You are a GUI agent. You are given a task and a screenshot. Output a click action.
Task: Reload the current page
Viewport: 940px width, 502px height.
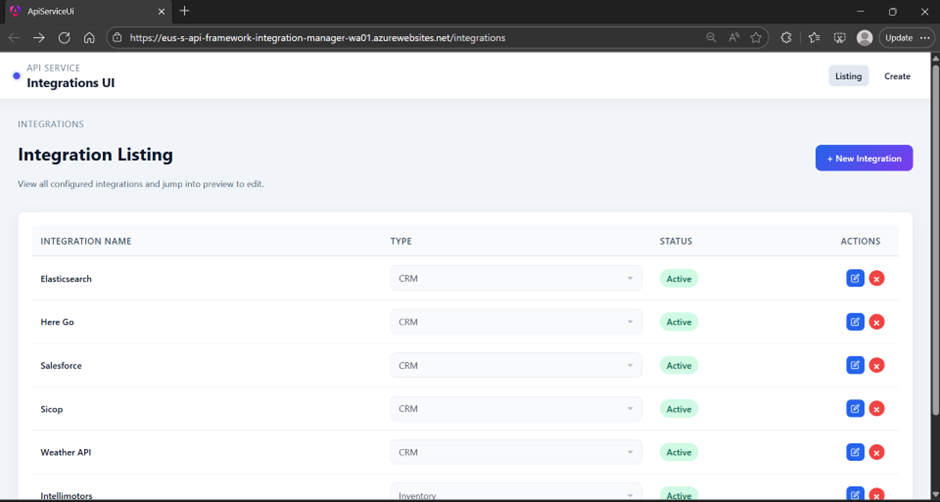pos(64,38)
